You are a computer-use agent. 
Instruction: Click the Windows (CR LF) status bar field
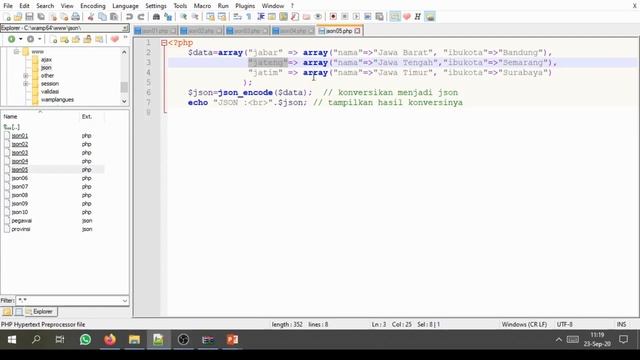[x=524, y=324]
